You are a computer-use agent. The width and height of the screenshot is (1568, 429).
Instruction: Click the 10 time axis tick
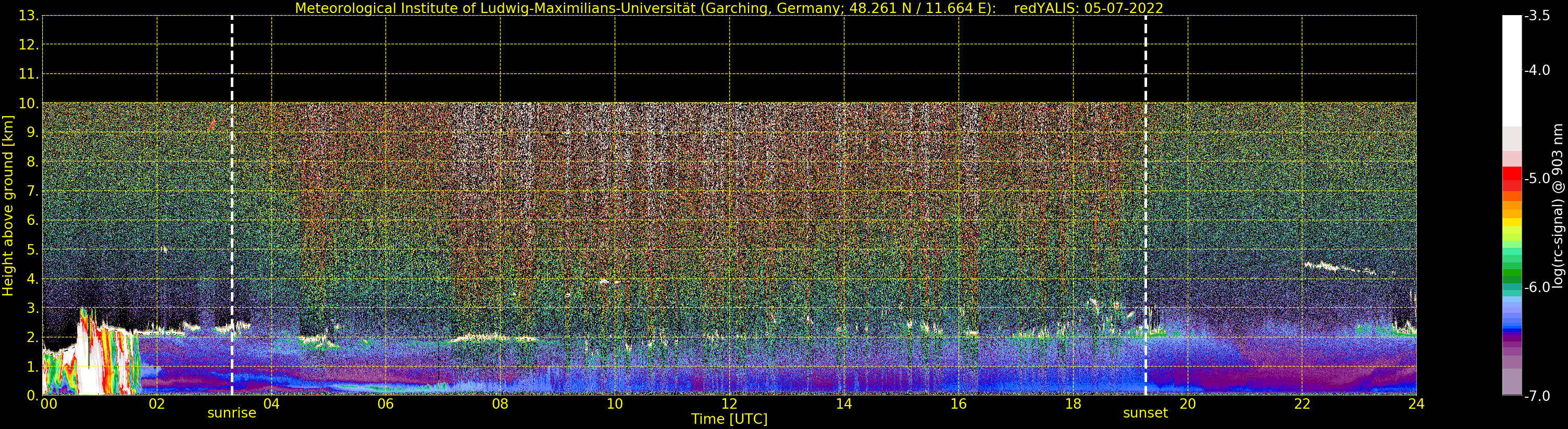[x=615, y=404]
